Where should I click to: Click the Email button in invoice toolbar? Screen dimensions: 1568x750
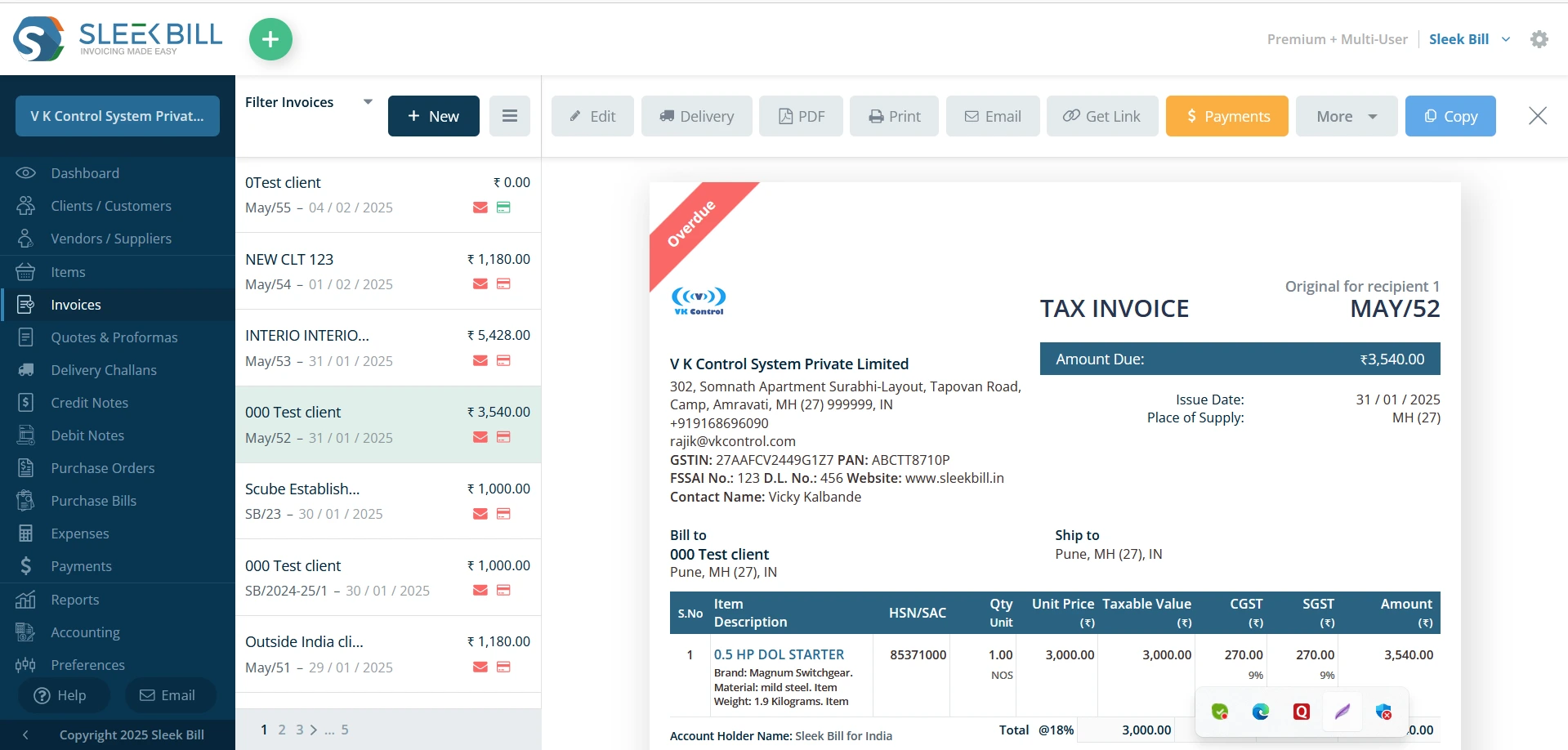993,116
